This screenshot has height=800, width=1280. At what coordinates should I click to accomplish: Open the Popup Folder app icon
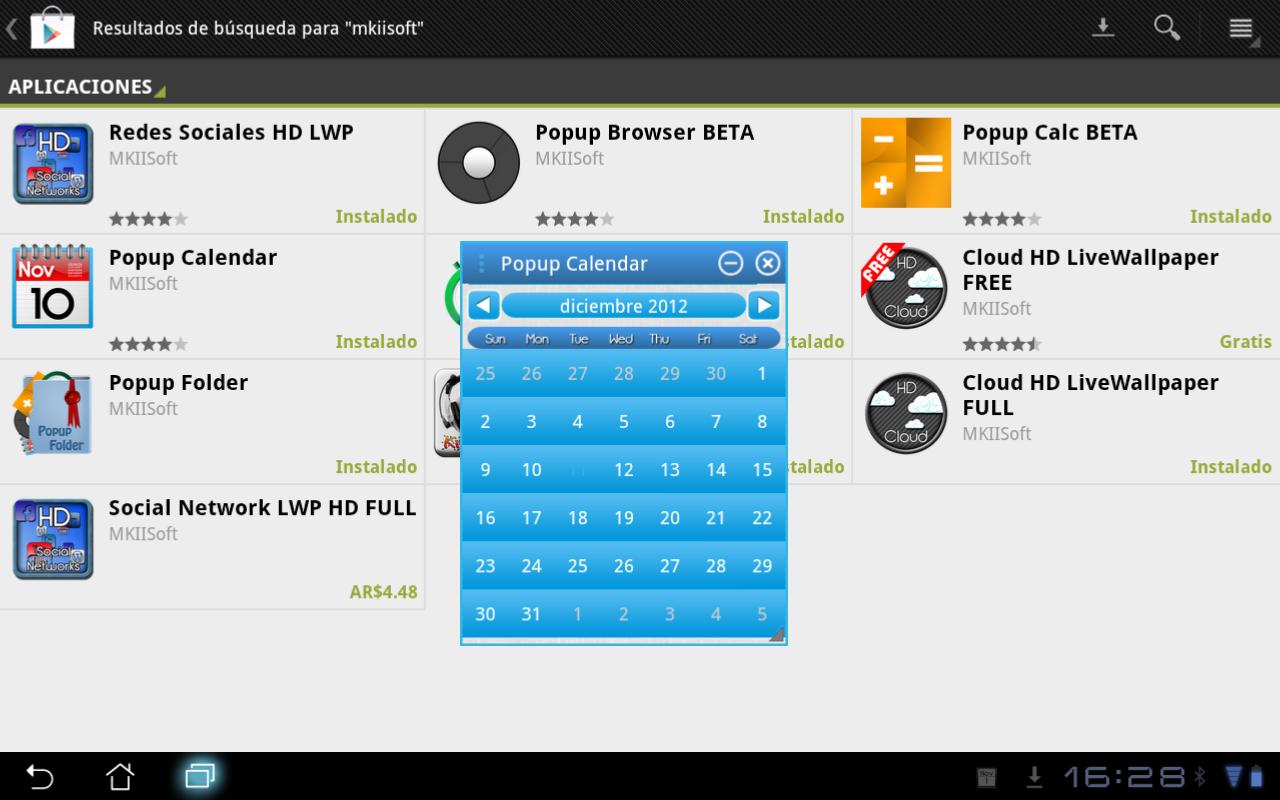pyautogui.click(x=53, y=413)
